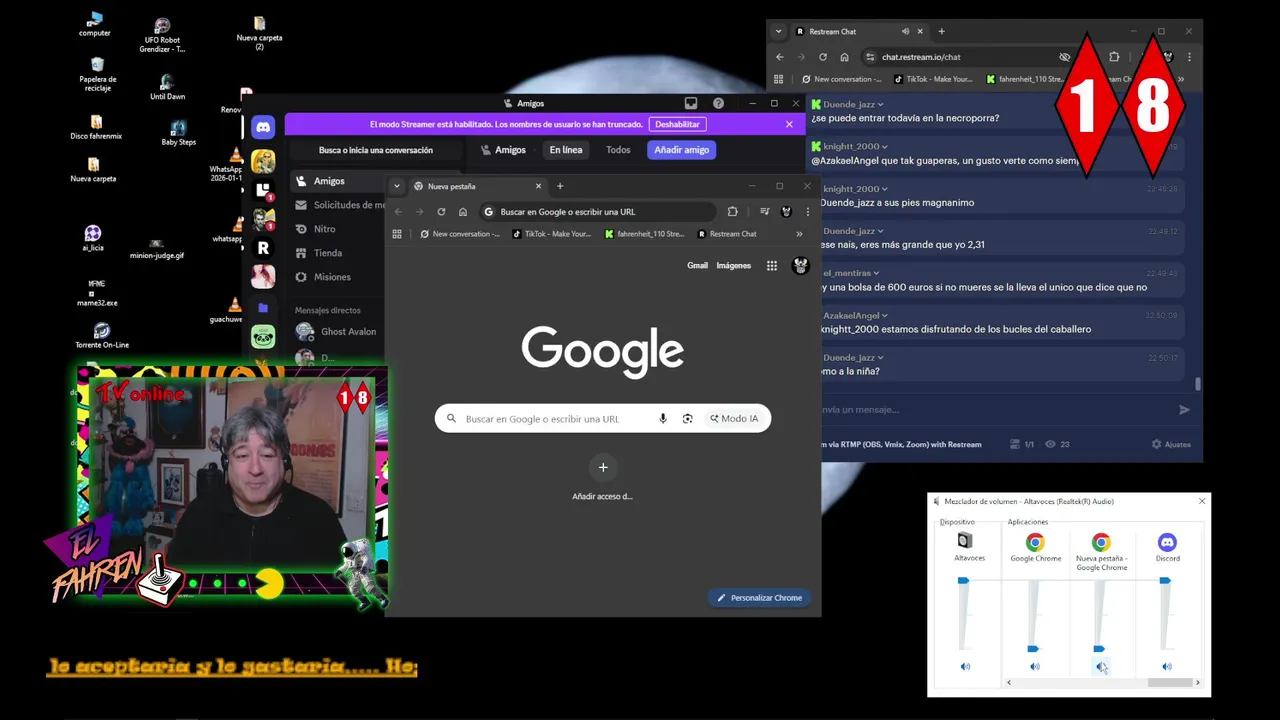Open media control icon in front Chrome toolbar
This screenshot has height=720, width=1280.
click(x=764, y=212)
